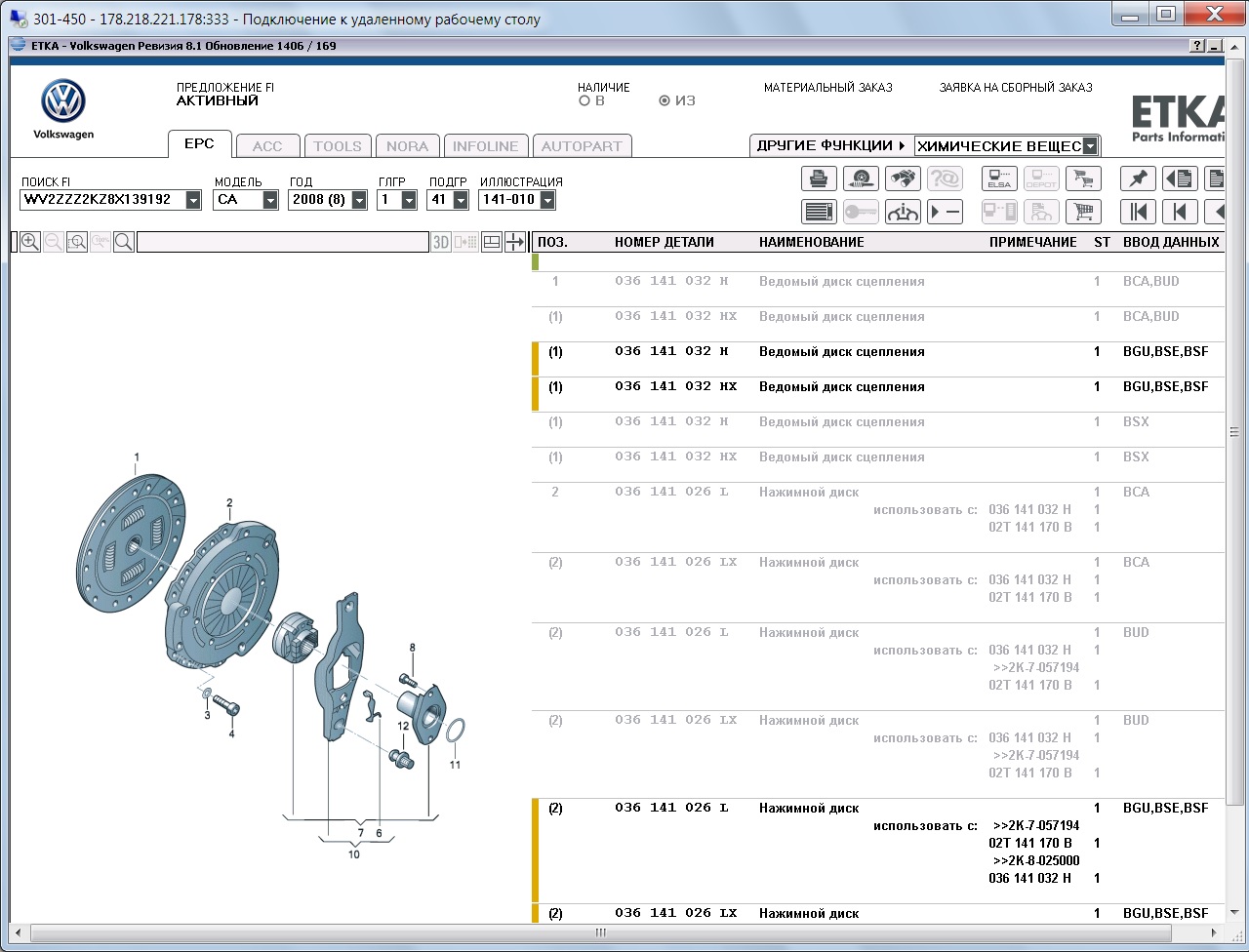The height and width of the screenshot is (952, 1249).
Task: Click the print icon in the toolbar
Action: coord(819,178)
